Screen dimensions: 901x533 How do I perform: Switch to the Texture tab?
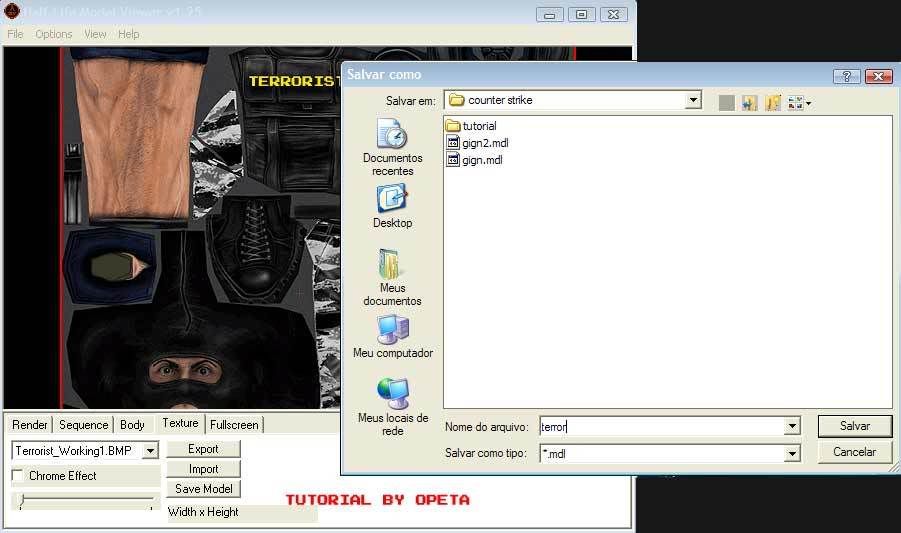coord(180,423)
